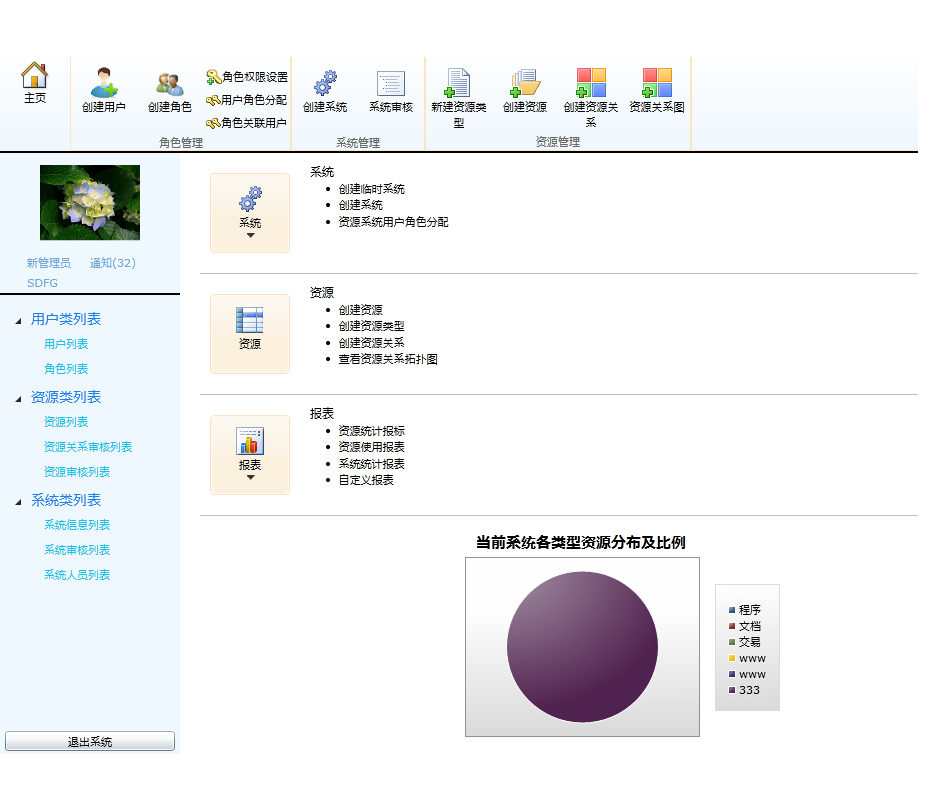Click the 交易 legend color swatch
946x802 pixels.
pos(732,642)
